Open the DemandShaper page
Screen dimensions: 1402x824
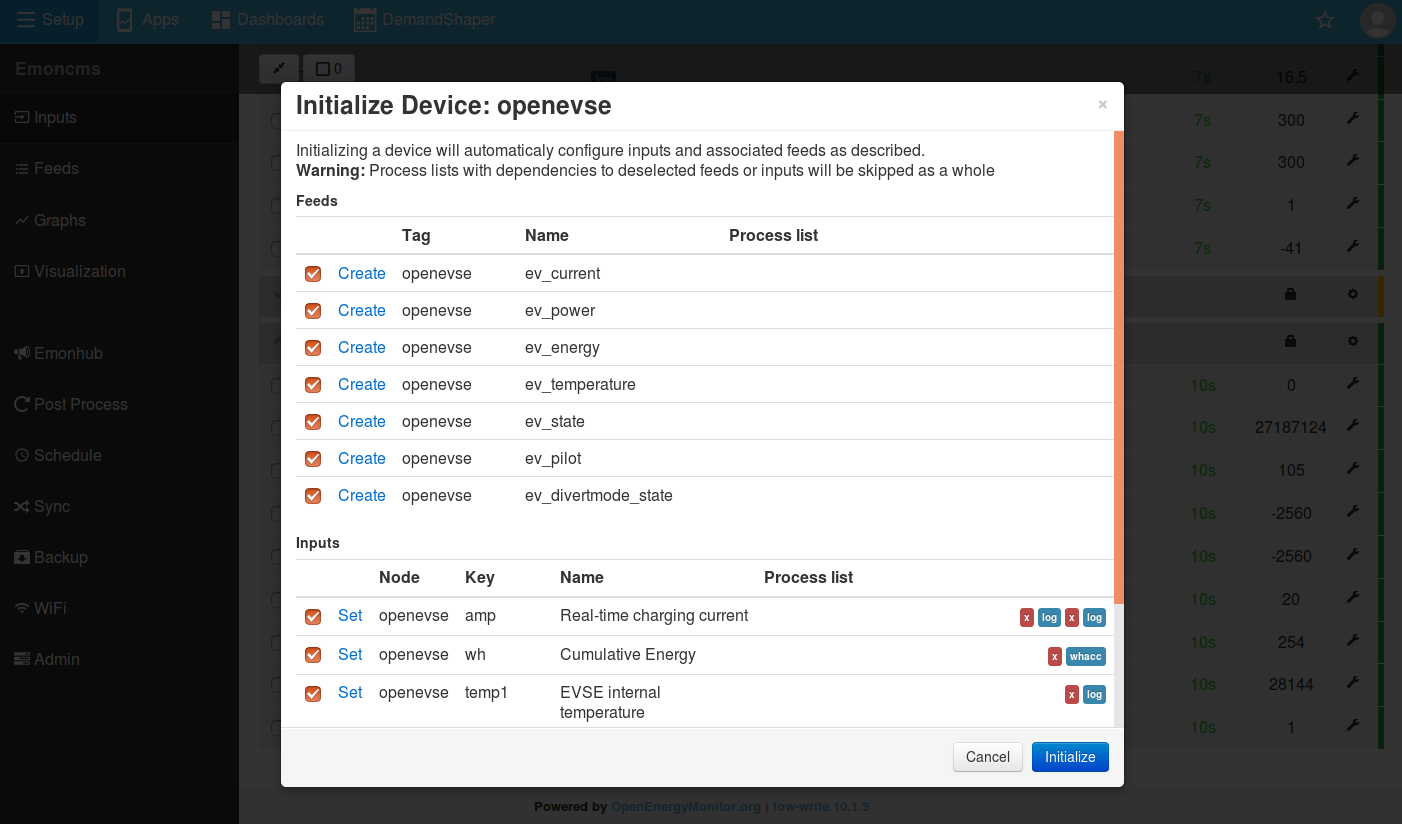(x=425, y=20)
